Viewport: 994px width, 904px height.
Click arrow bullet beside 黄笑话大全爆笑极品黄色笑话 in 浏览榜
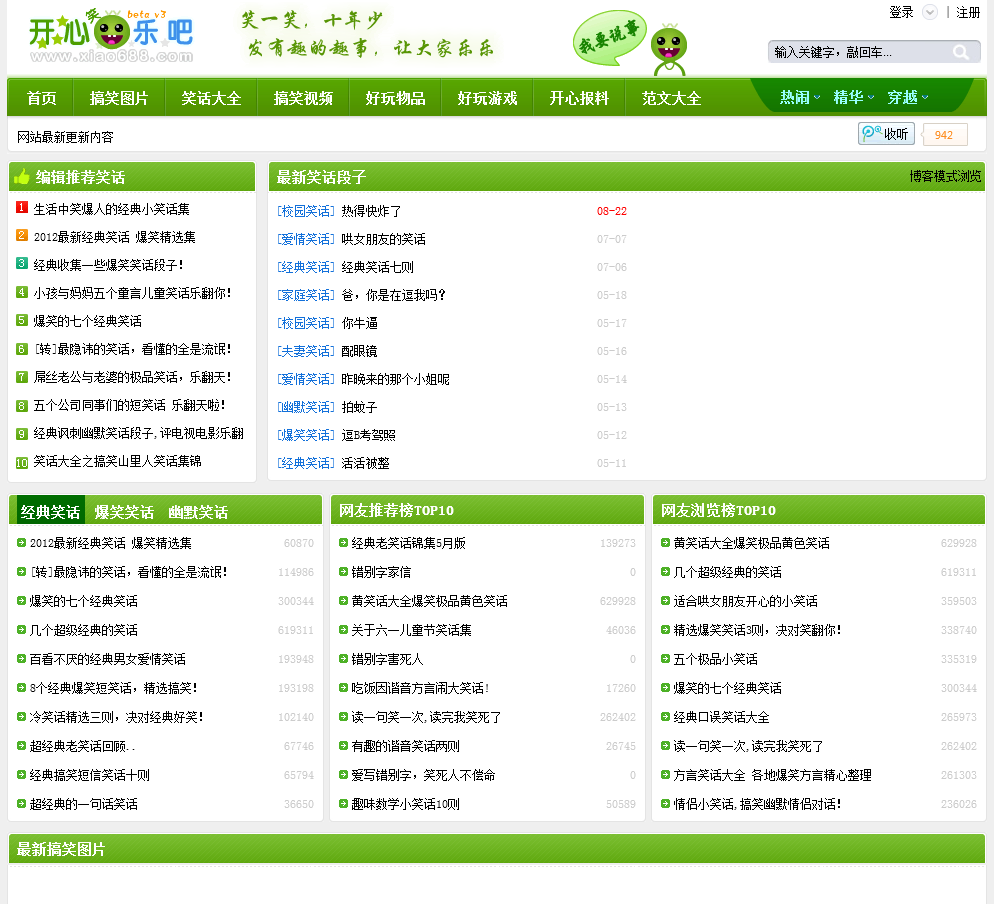[x=665, y=543]
